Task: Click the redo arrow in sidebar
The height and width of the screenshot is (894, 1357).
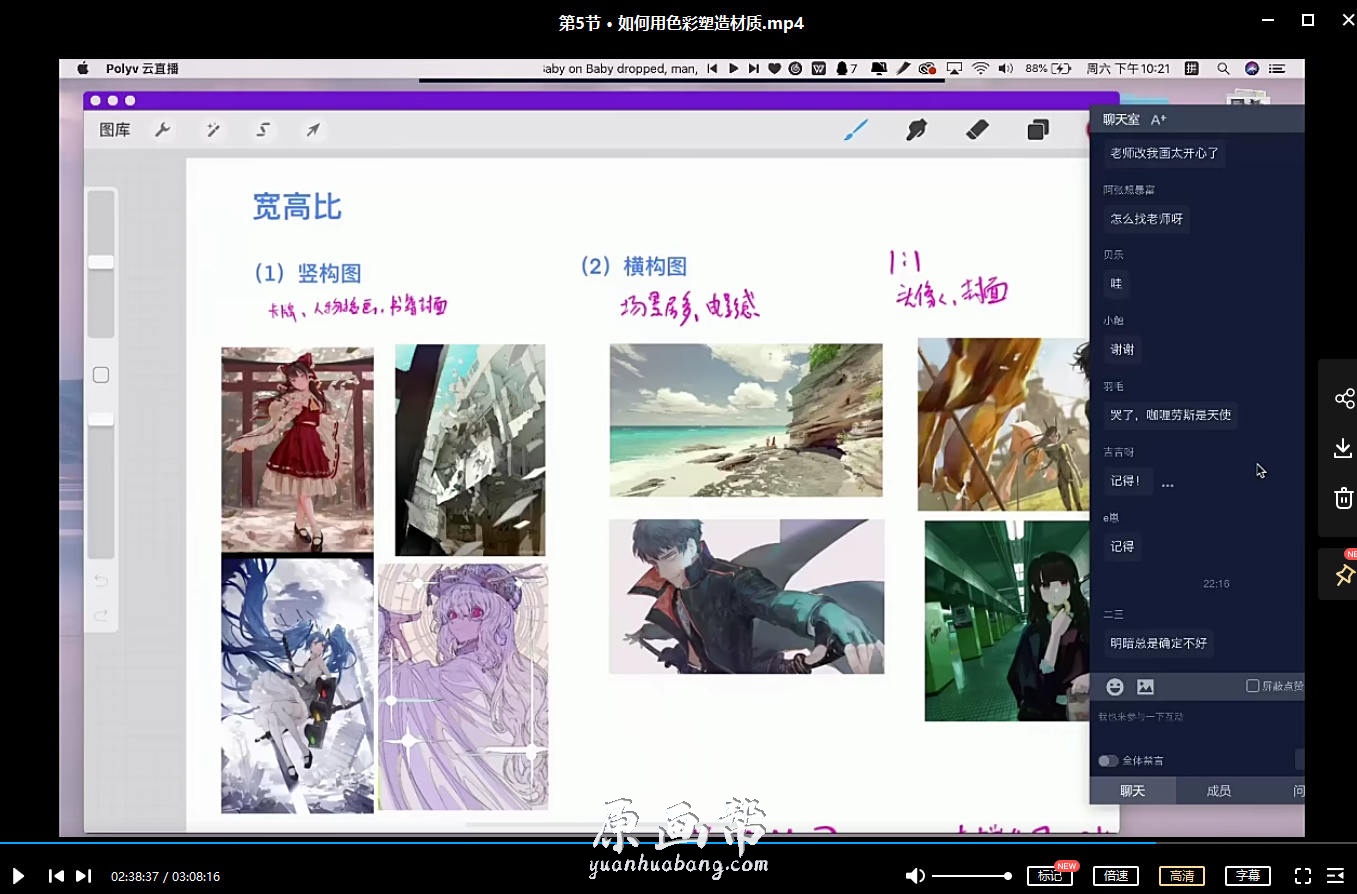Action: click(x=101, y=616)
